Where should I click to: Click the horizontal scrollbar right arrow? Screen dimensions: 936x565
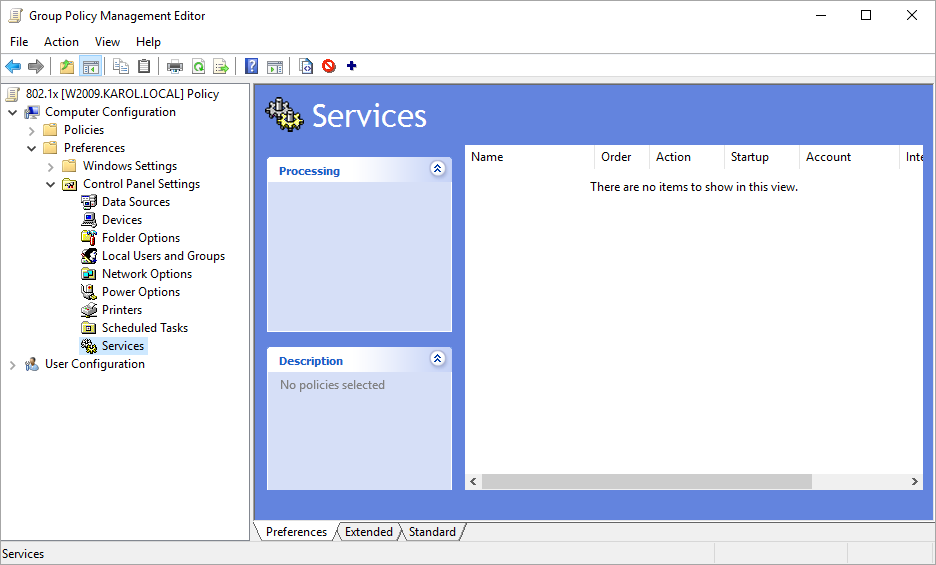point(914,482)
